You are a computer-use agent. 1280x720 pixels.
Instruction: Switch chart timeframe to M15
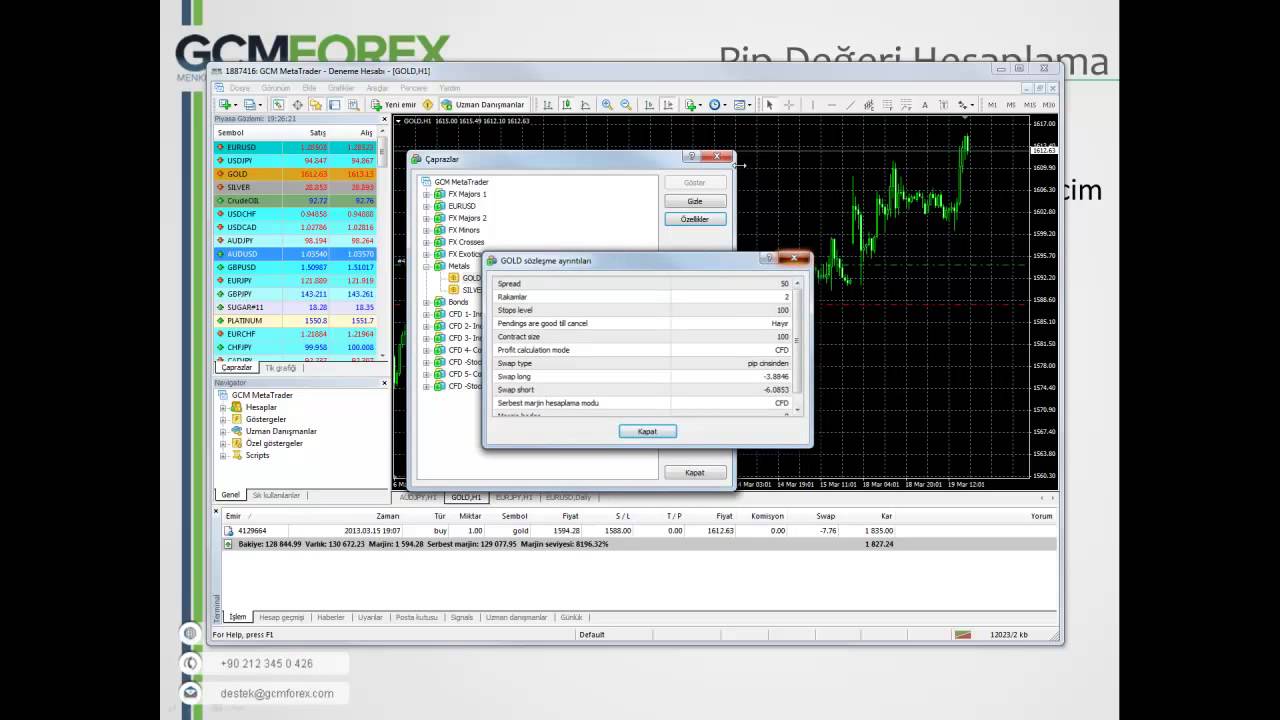click(1030, 105)
